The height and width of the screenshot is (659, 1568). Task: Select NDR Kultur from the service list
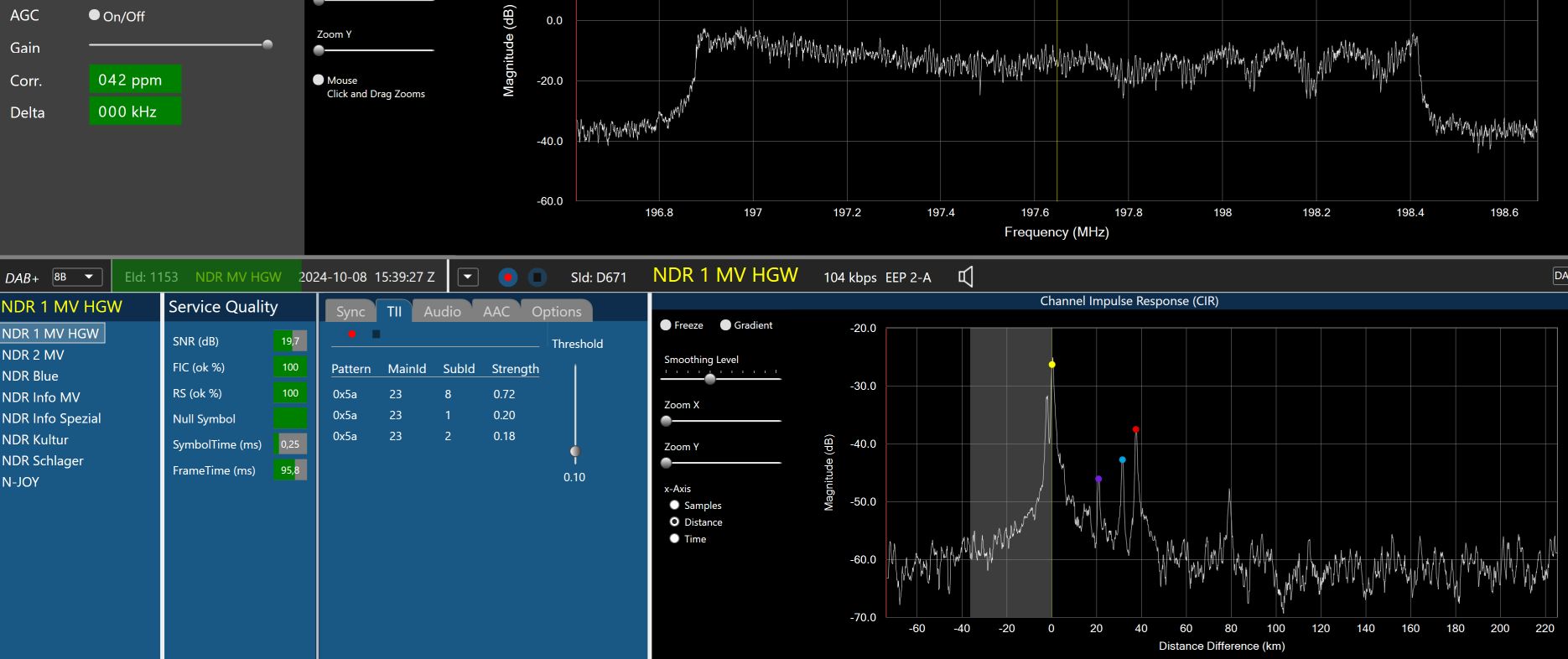(35, 439)
